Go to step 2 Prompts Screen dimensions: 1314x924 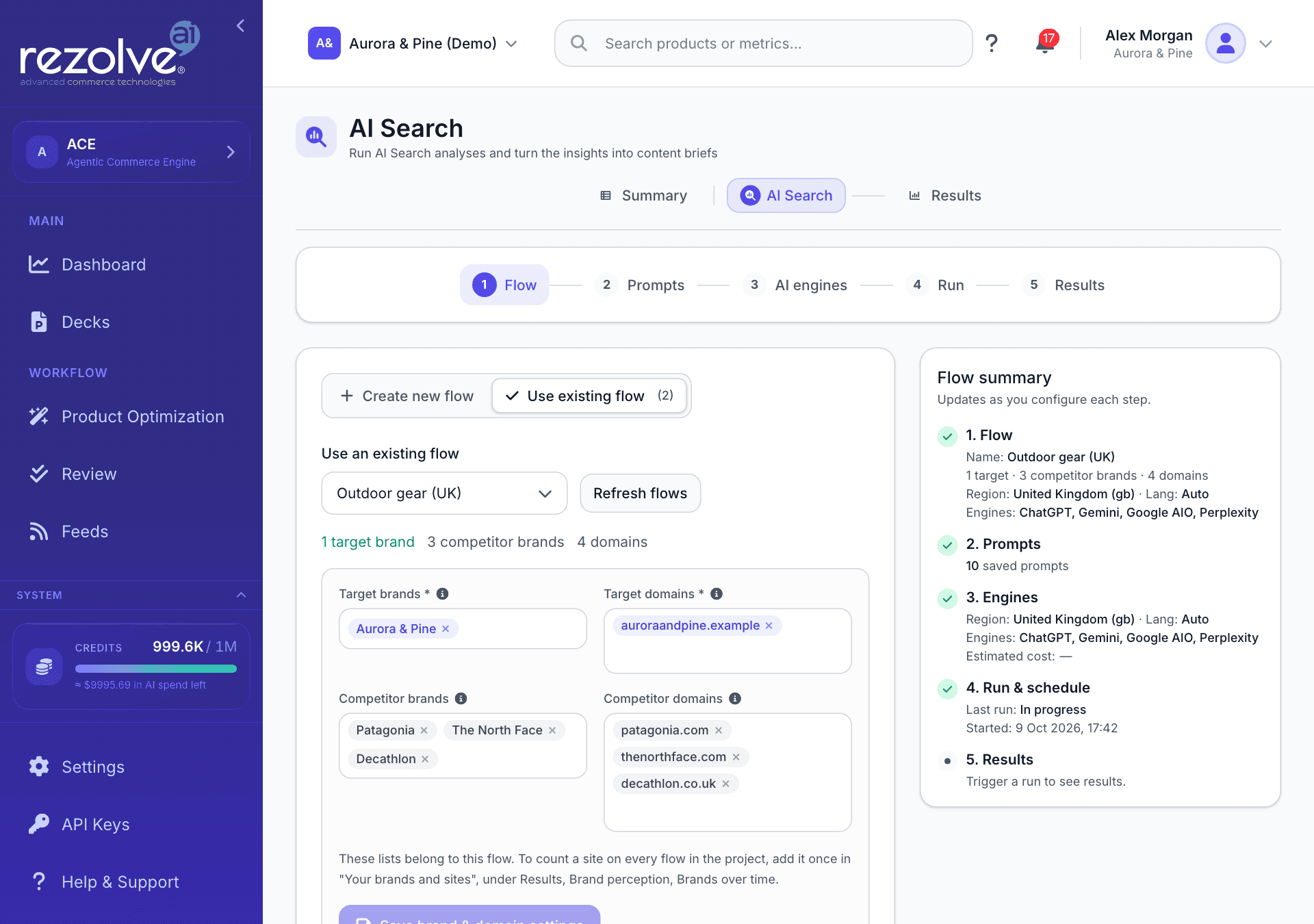click(x=640, y=285)
